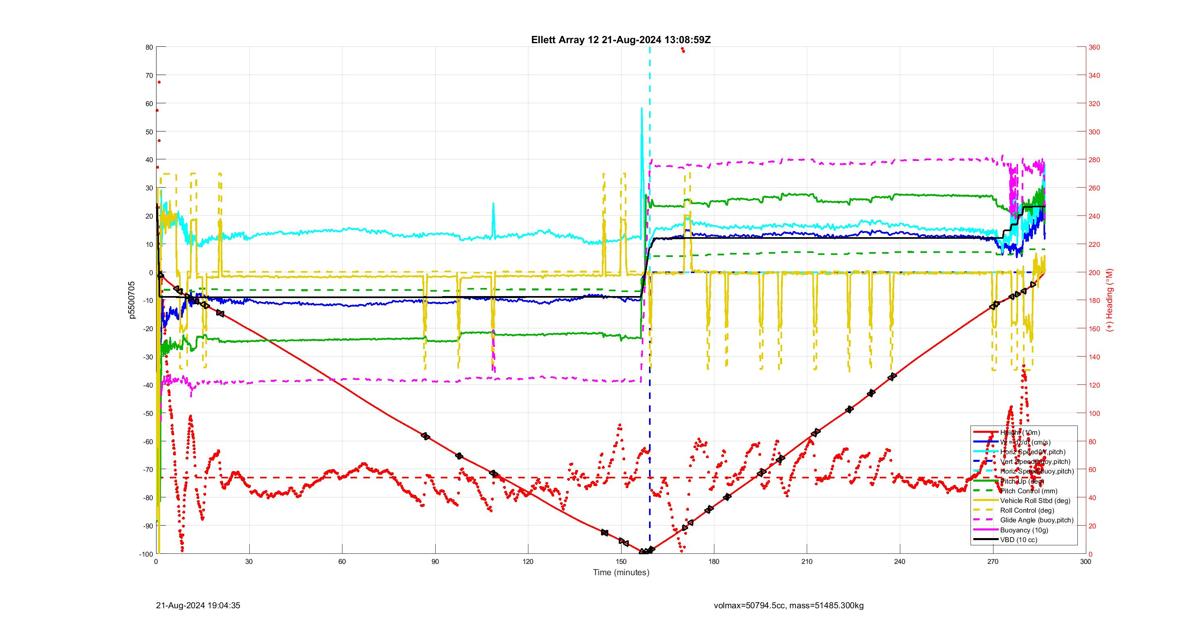Image resolution: width=1200 pixels, height=622 pixels.
Task: Select the "Roll Control (deg)" legend entry
Action: tap(1027, 510)
